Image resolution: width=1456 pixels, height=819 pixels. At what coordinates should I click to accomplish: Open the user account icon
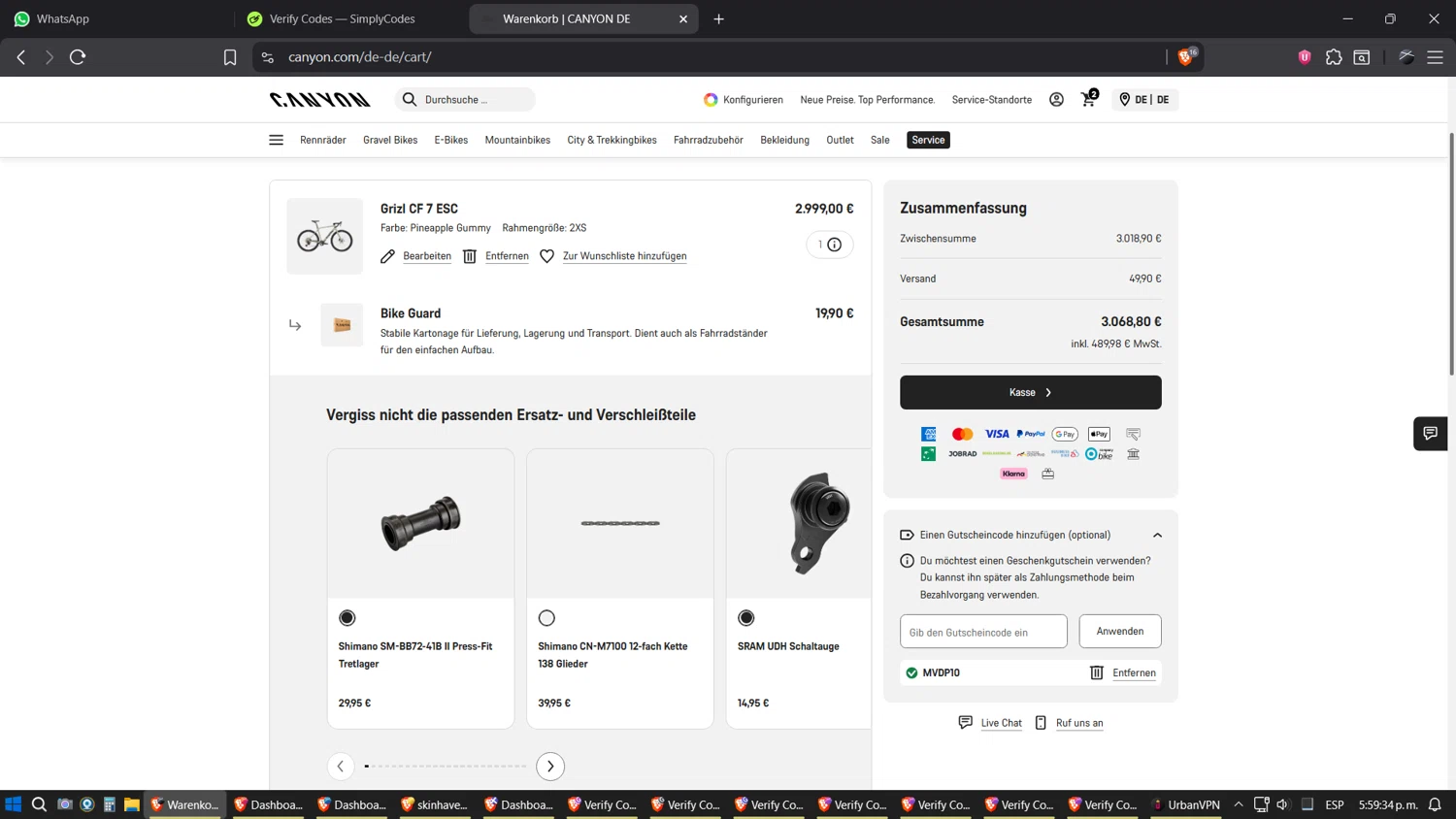pos(1056,100)
